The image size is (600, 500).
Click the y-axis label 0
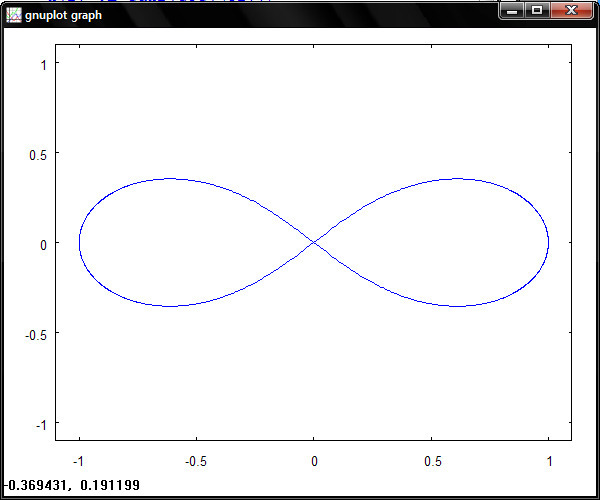[x=43, y=245]
